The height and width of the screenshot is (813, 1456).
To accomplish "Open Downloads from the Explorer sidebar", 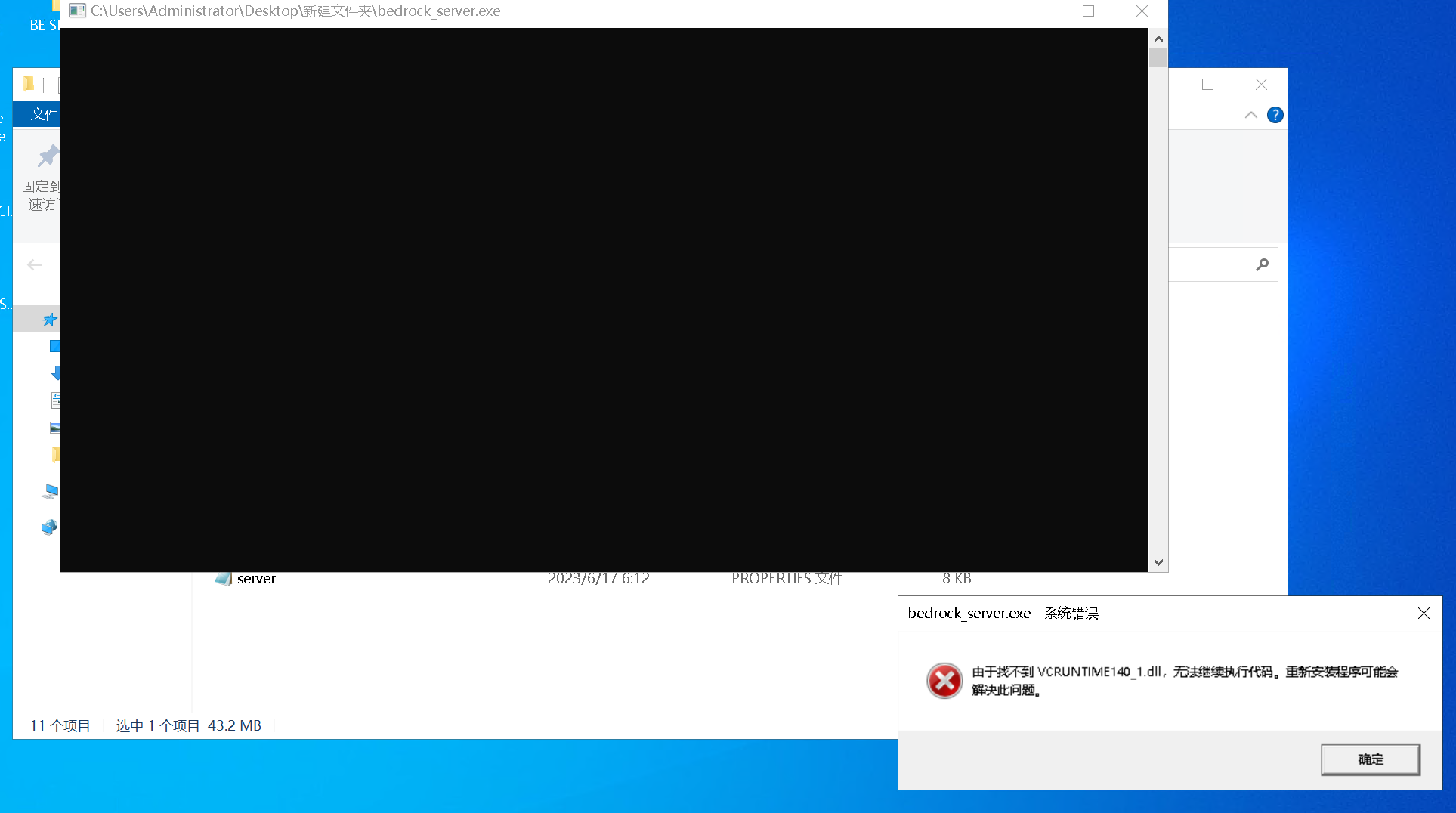I will click(x=54, y=372).
